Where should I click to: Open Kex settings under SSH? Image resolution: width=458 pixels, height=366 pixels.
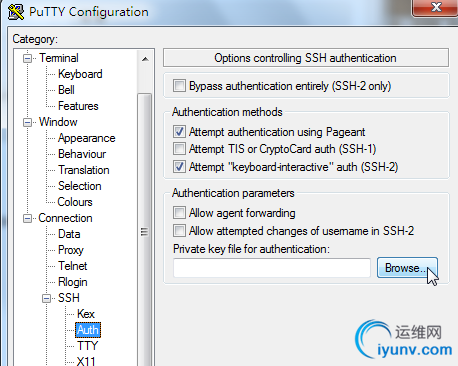86,314
